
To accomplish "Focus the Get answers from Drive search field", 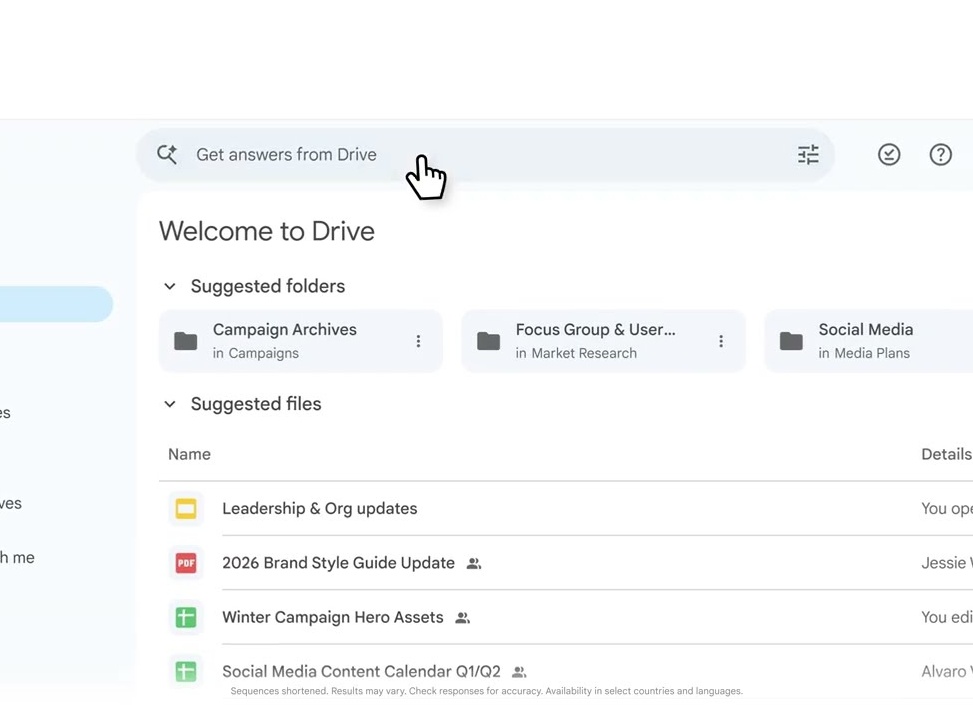I will tap(485, 154).
